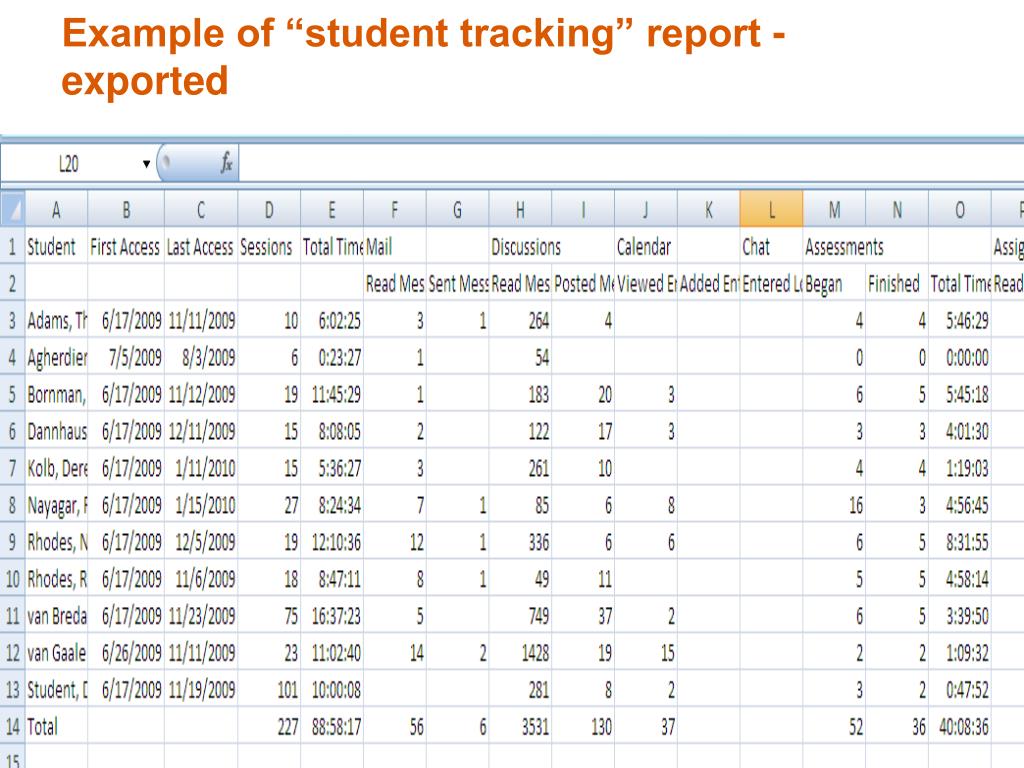Screen dimensions: 1024x768
Task: Click the 'Kolb, Dere' student cell
Action: click(x=56, y=468)
